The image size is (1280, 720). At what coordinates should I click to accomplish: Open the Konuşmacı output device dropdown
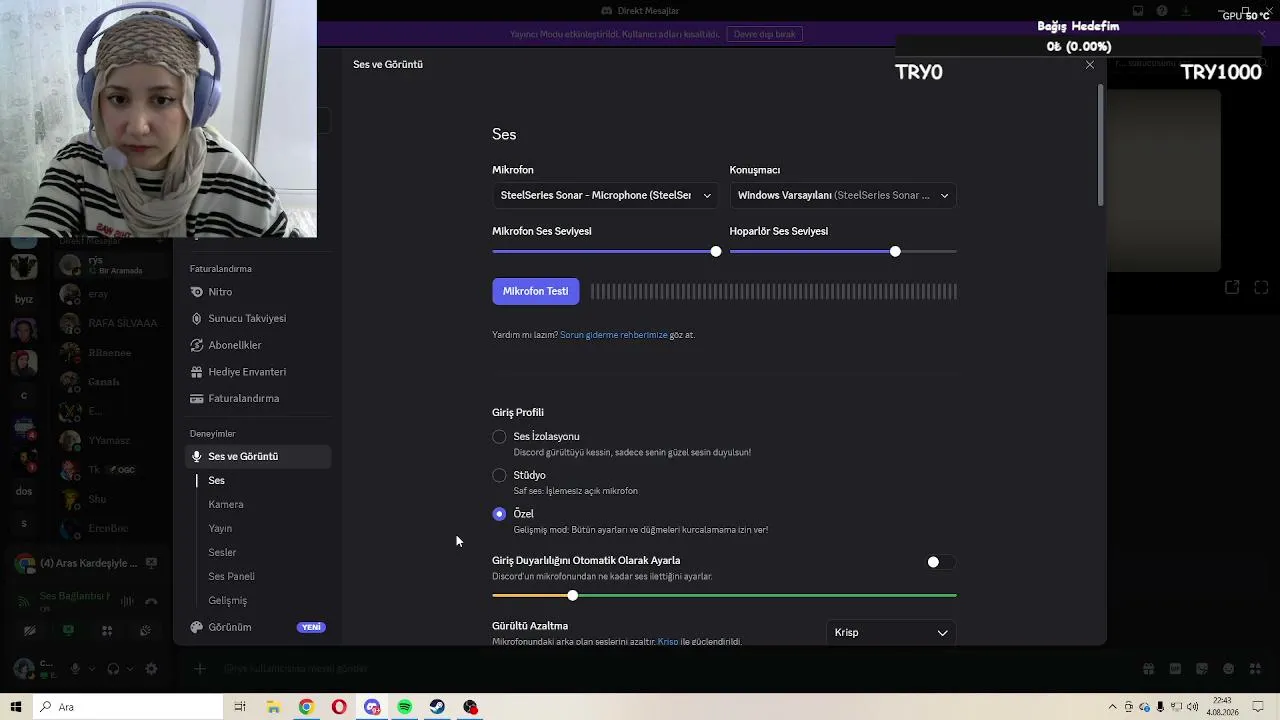[843, 195]
